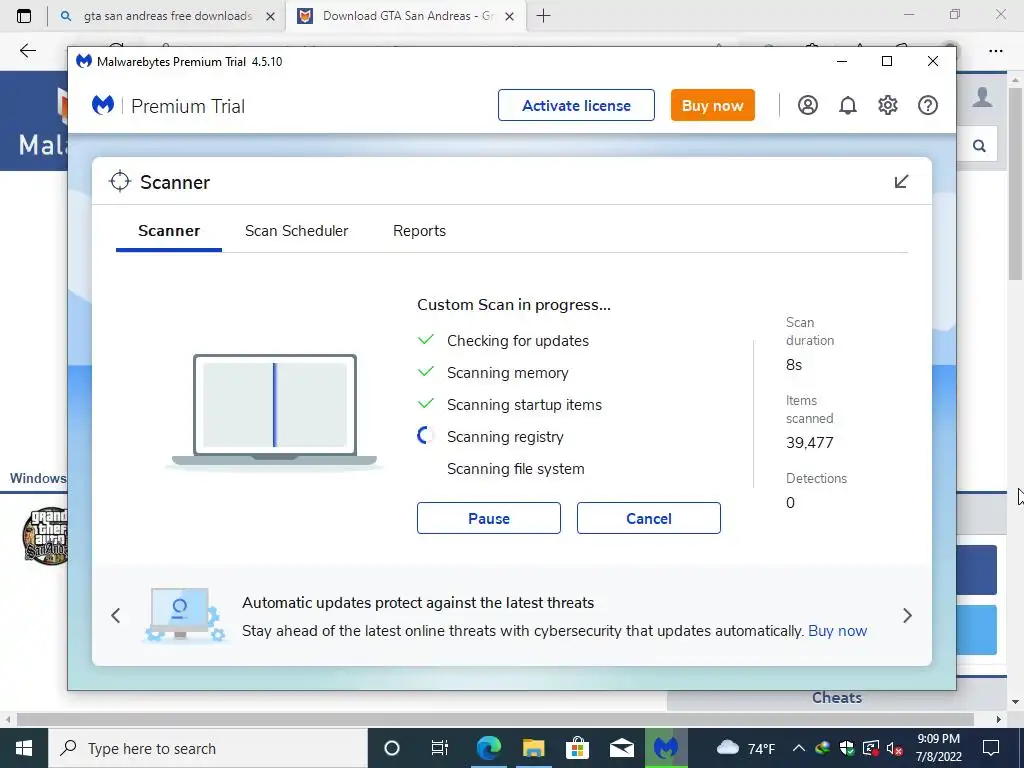
Task: Show hidden system tray icons
Action: coord(799,748)
